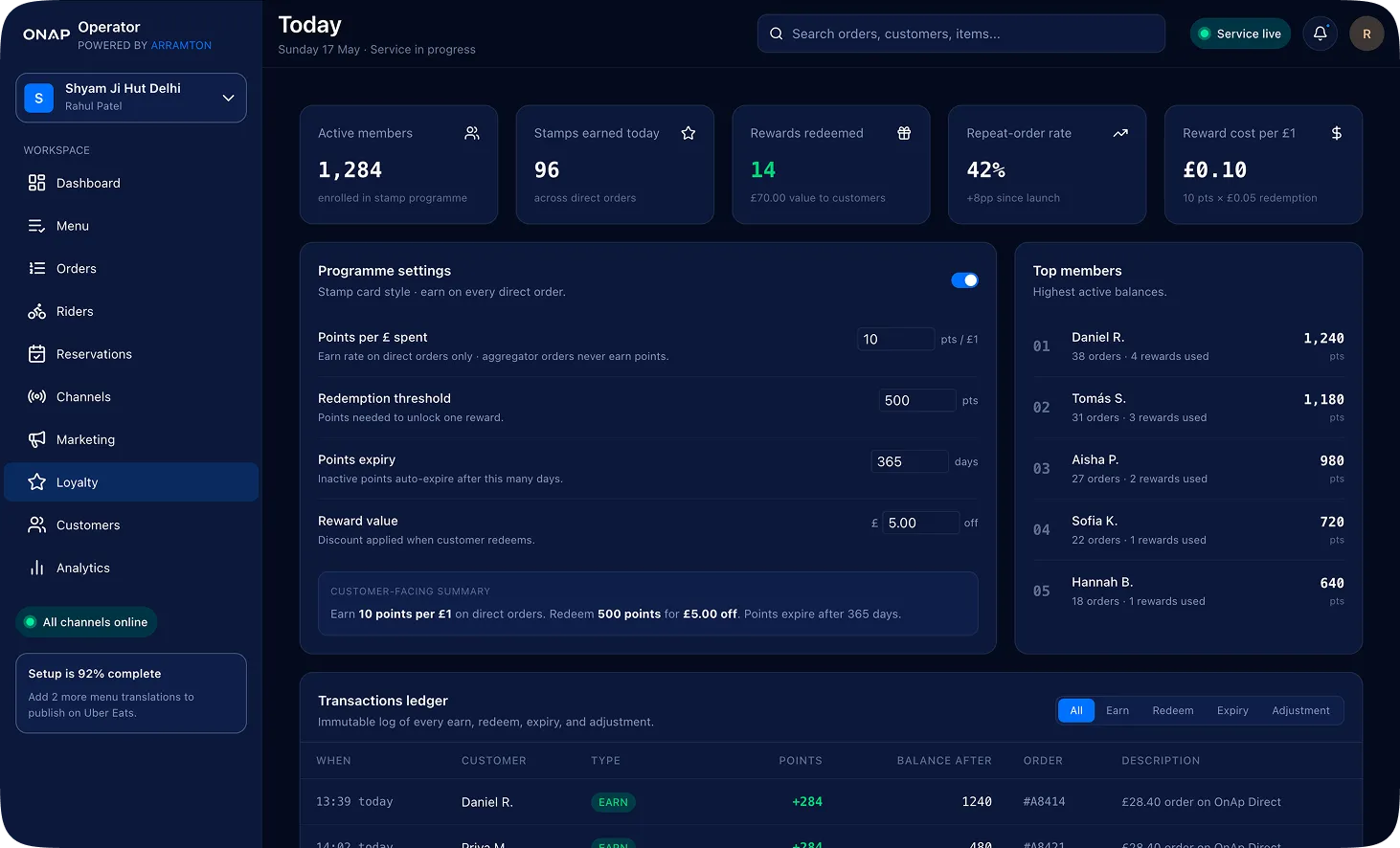
Task: Click the Menu list icon in sidebar
Action: 36,226
